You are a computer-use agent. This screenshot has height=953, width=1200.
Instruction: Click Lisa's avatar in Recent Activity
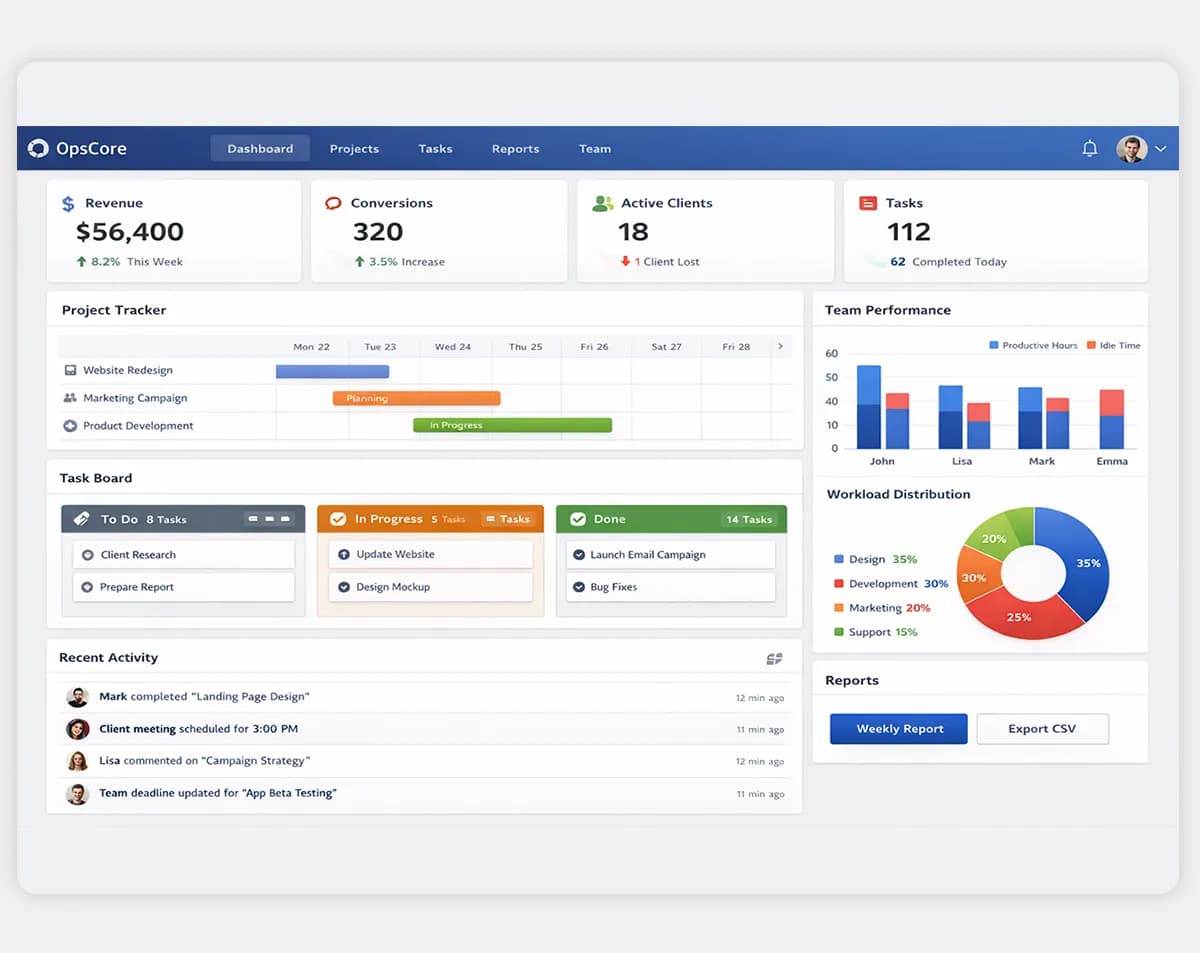[77, 761]
